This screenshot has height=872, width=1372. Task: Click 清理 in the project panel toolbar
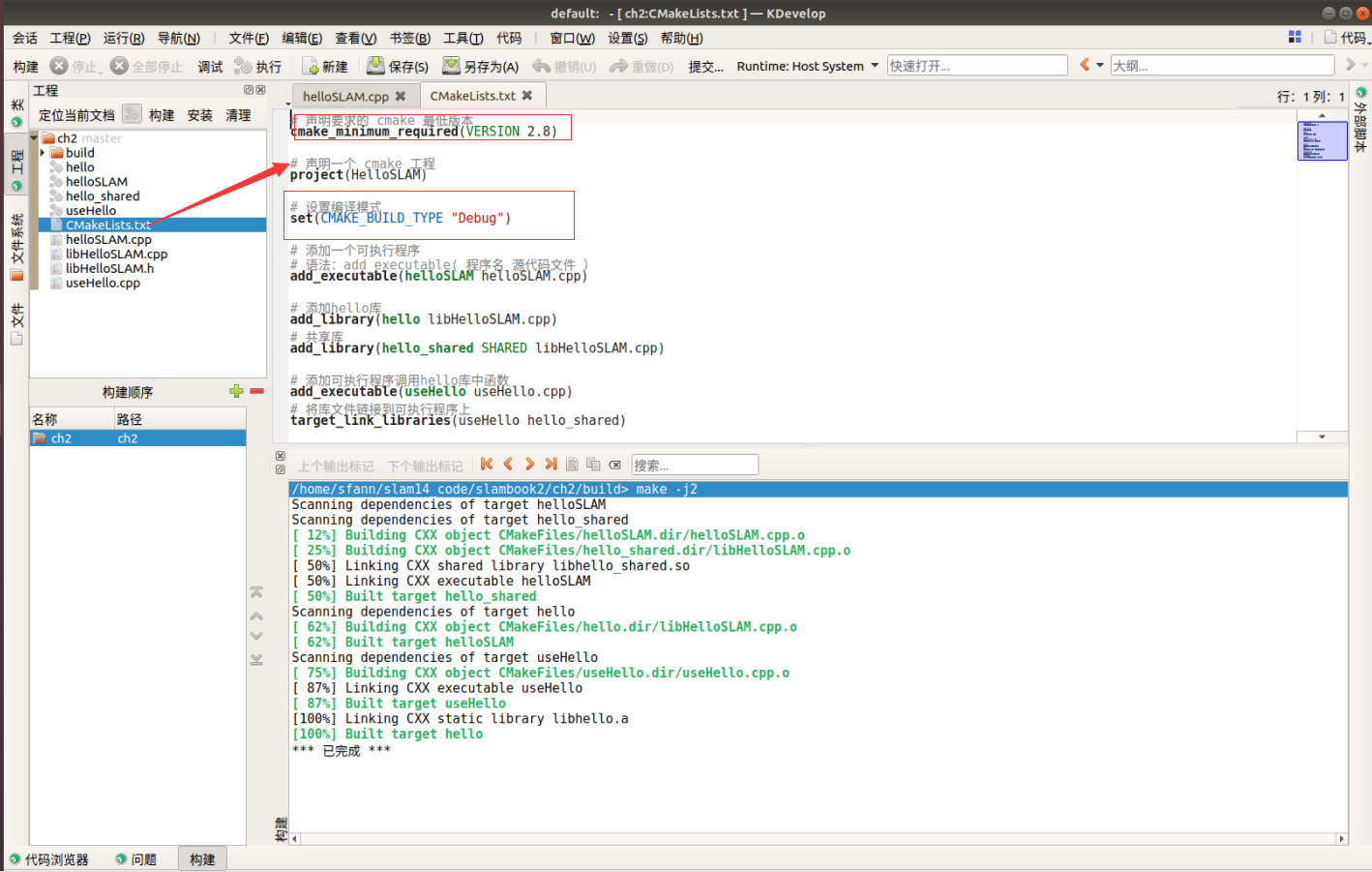pos(238,115)
